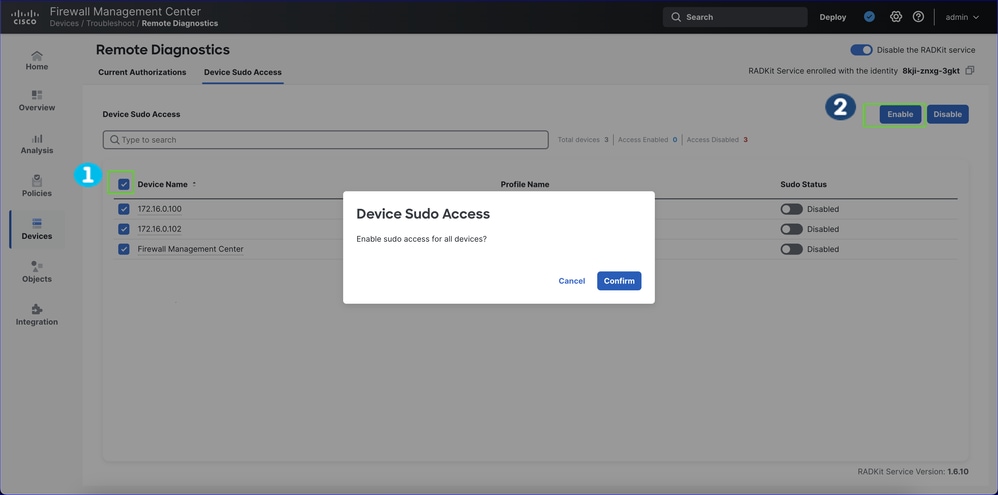Click the Type to search field

click(325, 140)
